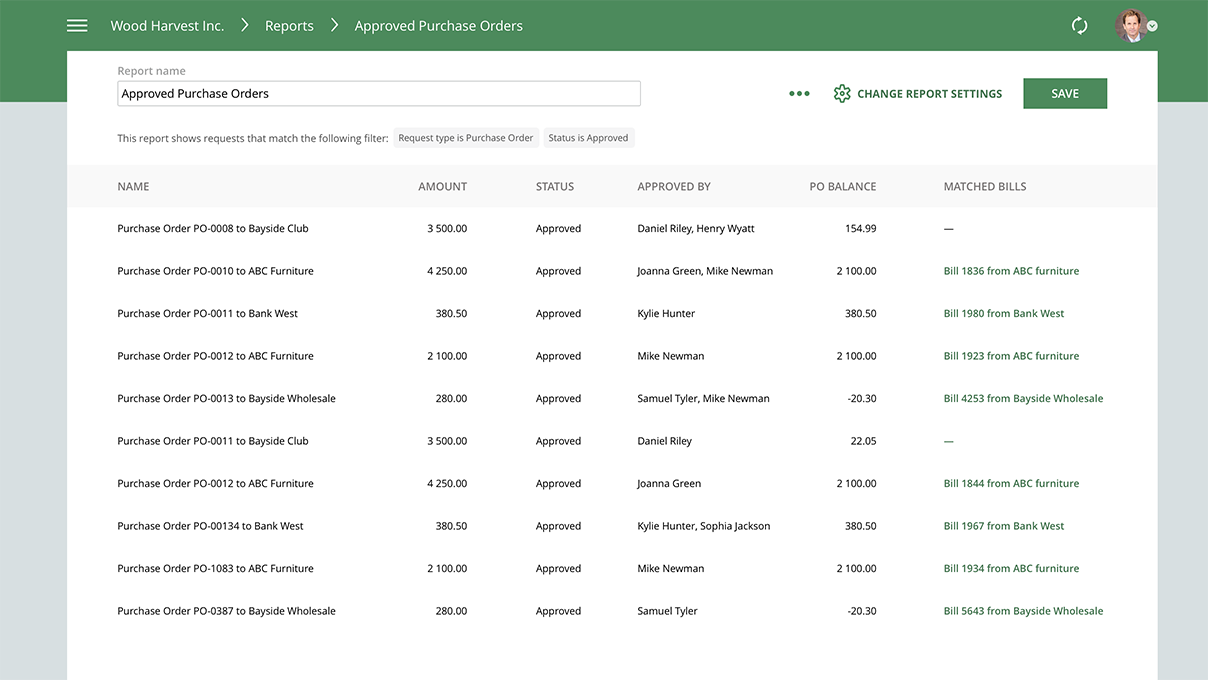
Task: Click the Status is Approved filter chip
Action: pos(588,137)
